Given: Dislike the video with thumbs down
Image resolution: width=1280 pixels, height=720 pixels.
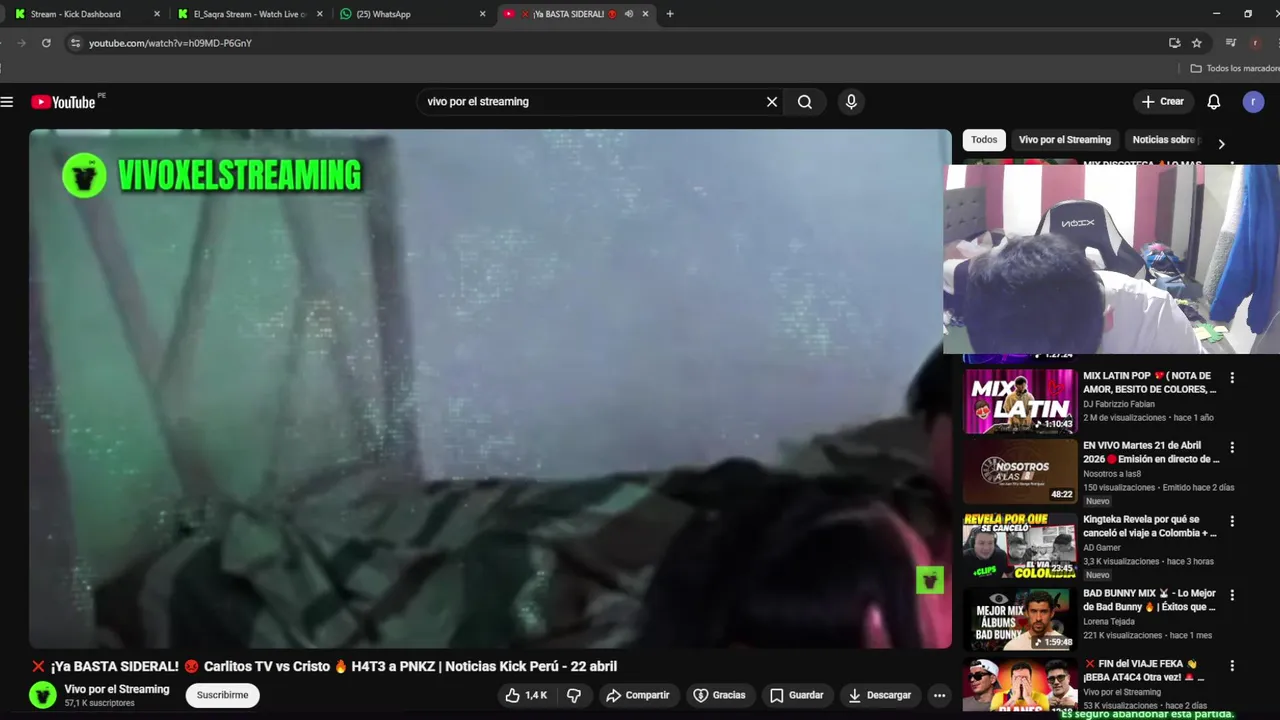Looking at the screenshot, I should coord(574,695).
